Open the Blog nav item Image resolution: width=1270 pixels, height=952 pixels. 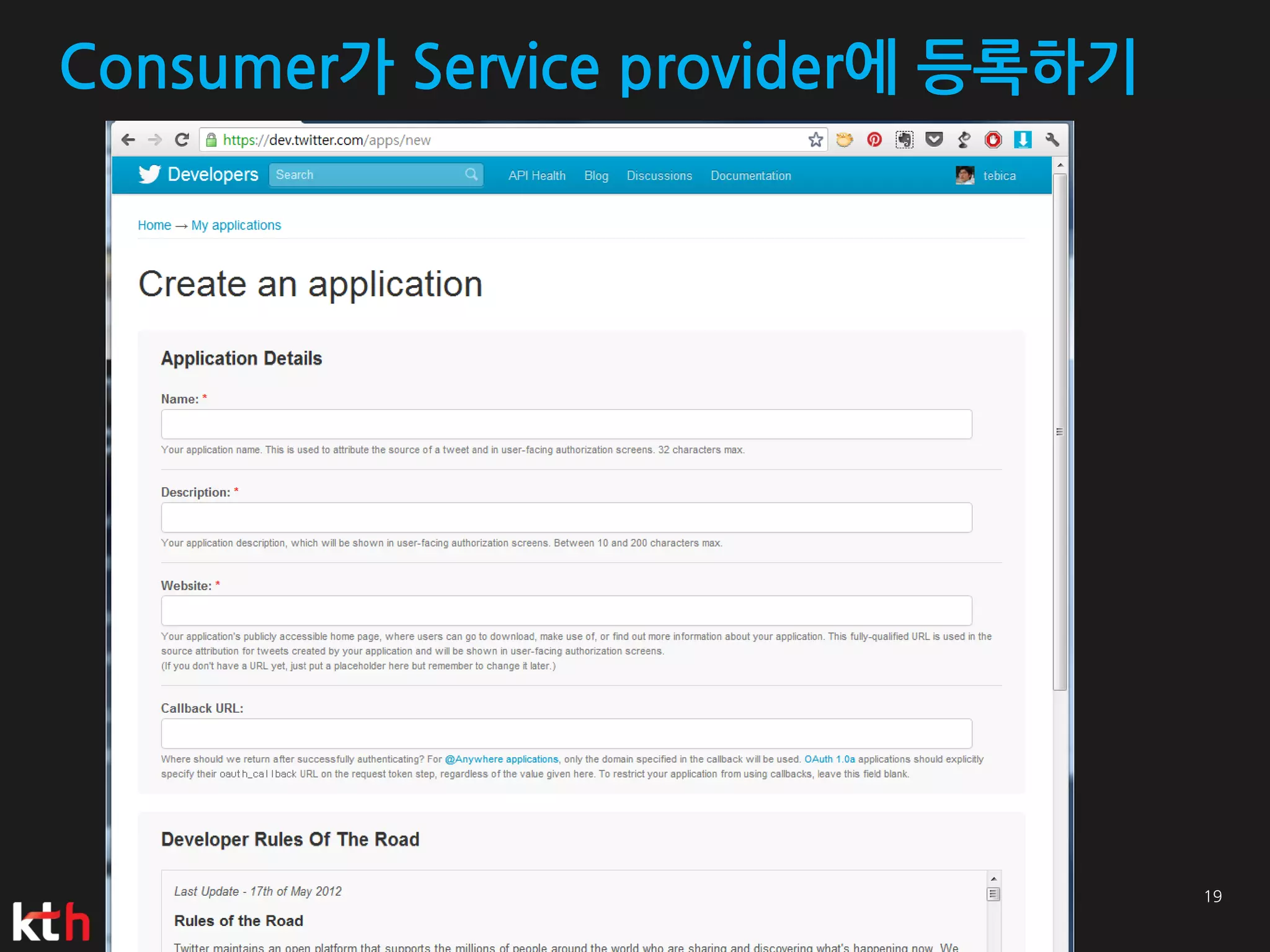pos(596,176)
